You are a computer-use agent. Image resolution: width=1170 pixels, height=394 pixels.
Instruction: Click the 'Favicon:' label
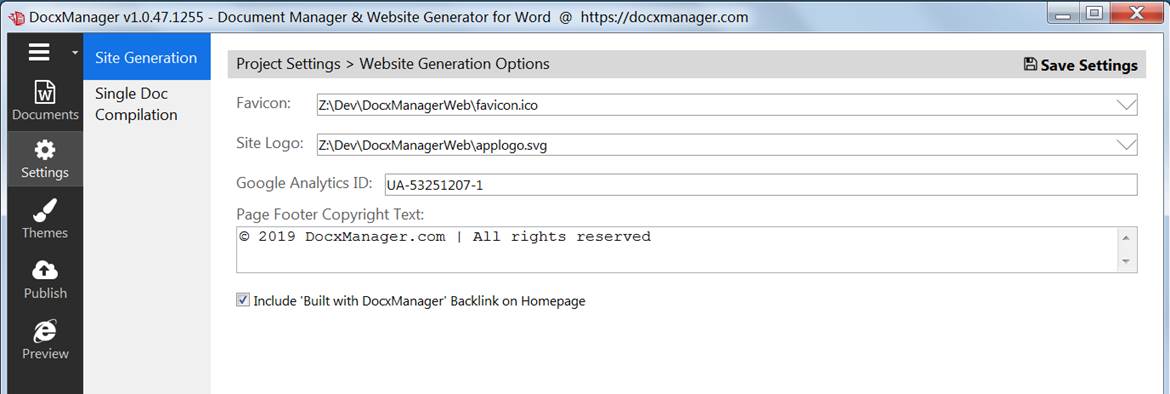click(x=263, y=104)
